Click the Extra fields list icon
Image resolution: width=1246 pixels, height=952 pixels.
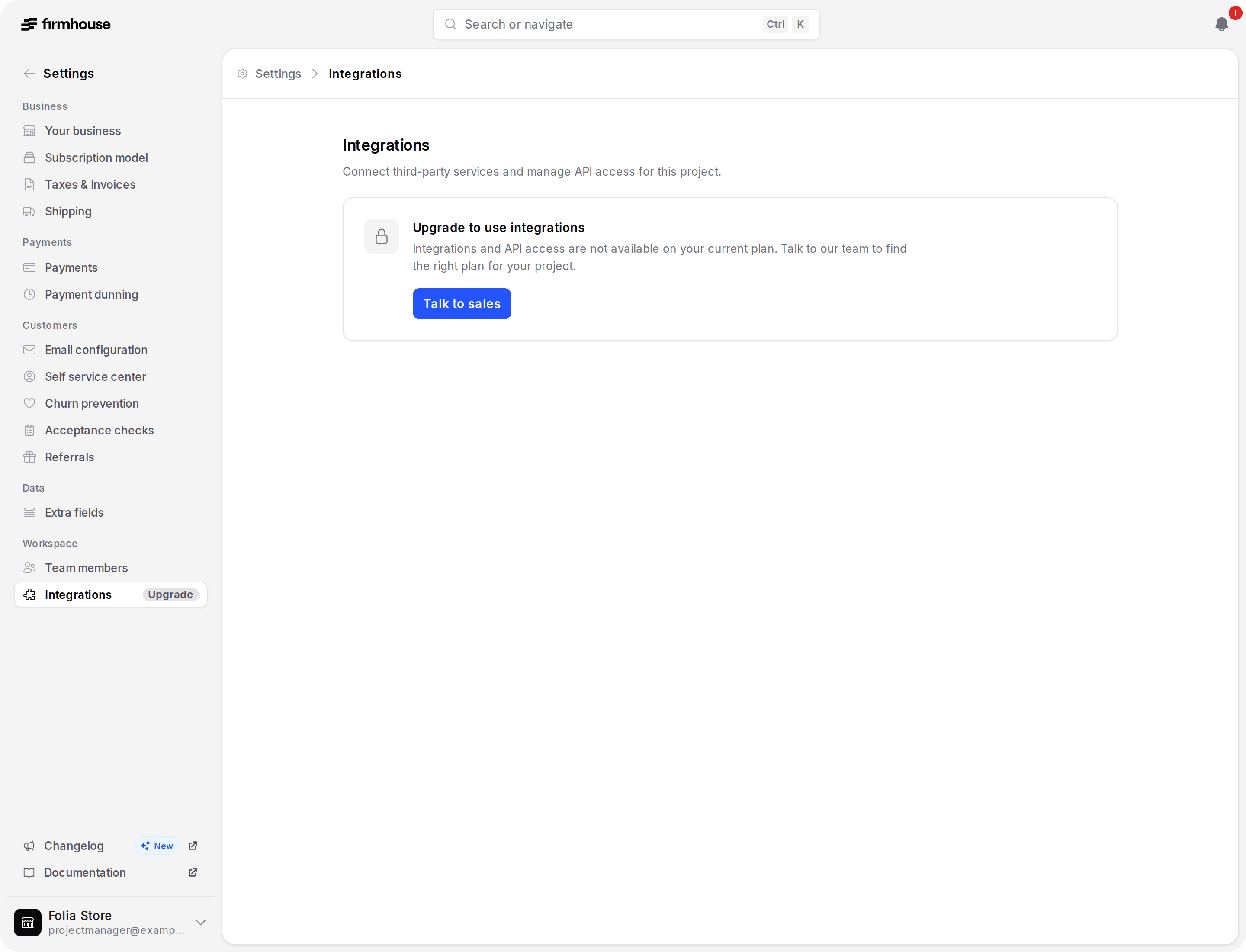(x=29, y=513)
